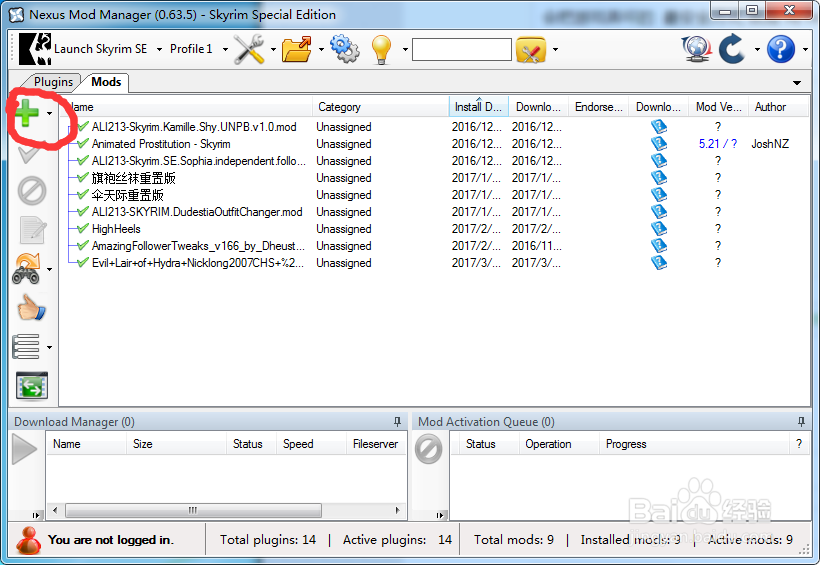Click download ID icon for HighHeels row
Screen dimensions: 820x565
(x=658, y=229)
